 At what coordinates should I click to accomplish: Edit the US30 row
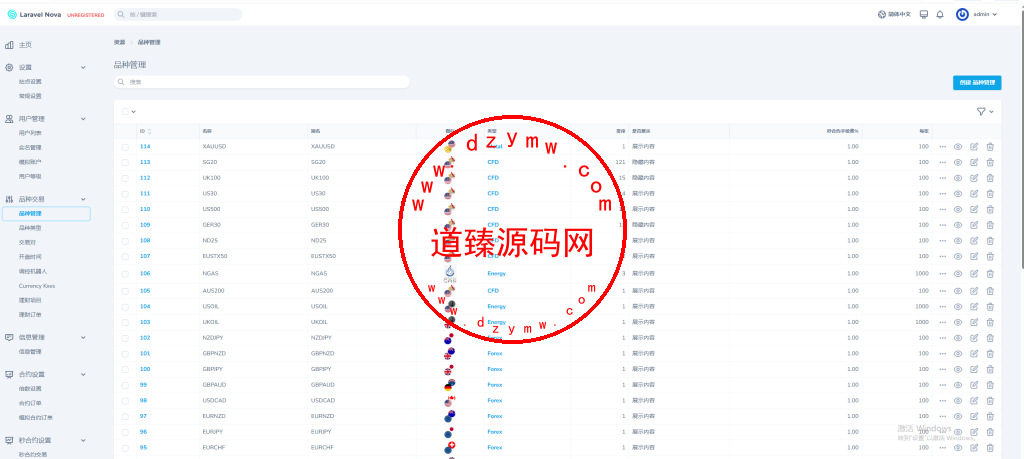[974, 193]
